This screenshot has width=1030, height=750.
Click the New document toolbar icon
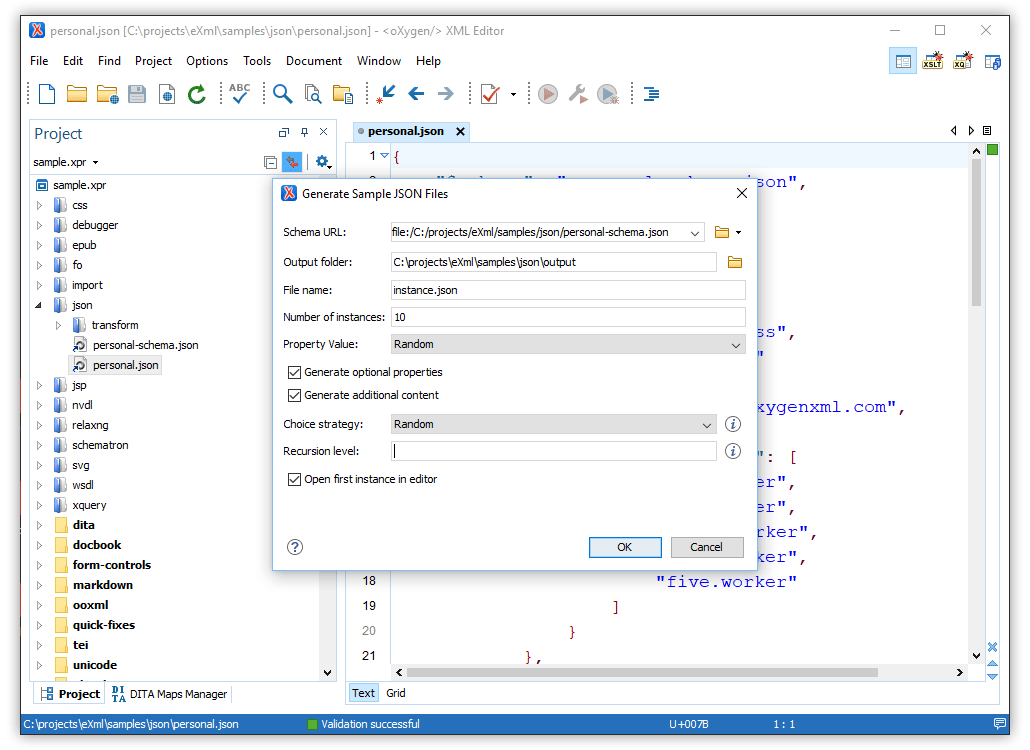[x=47, y=94]
